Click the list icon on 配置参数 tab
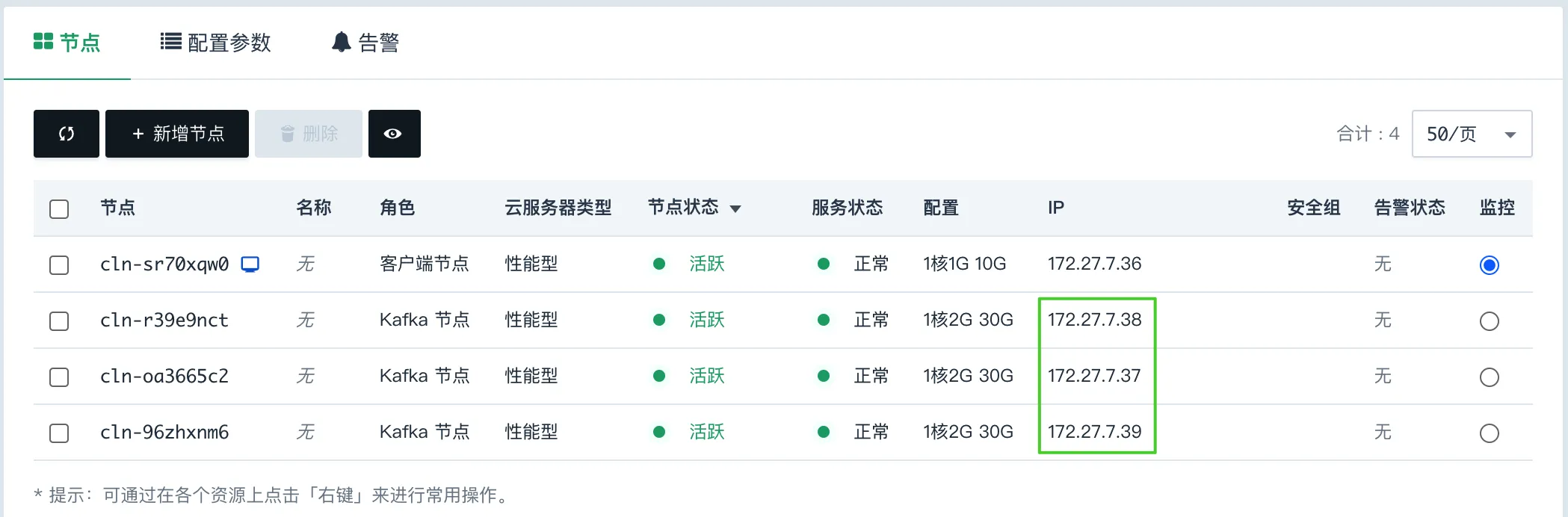 click(170, 42)
